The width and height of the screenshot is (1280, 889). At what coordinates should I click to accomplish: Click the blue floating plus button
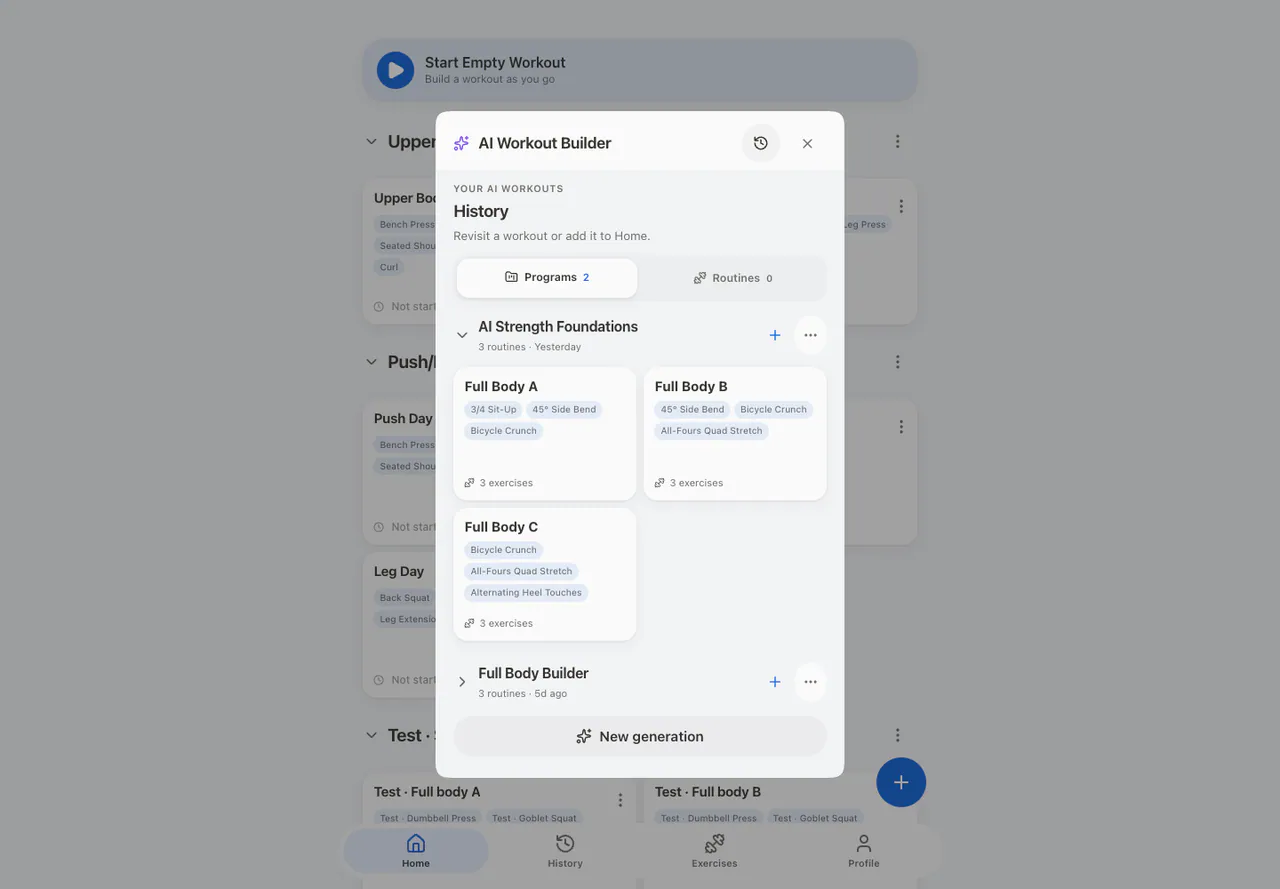tap(901, 782)
